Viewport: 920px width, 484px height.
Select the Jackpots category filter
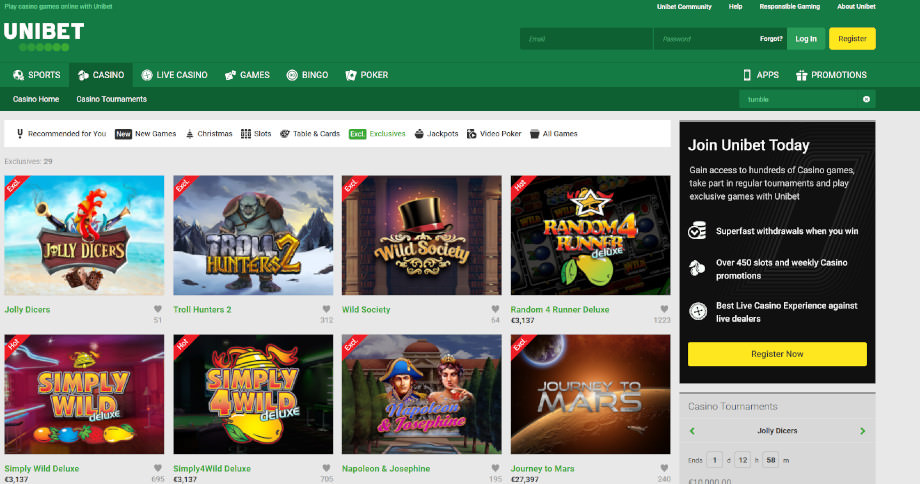436,134
